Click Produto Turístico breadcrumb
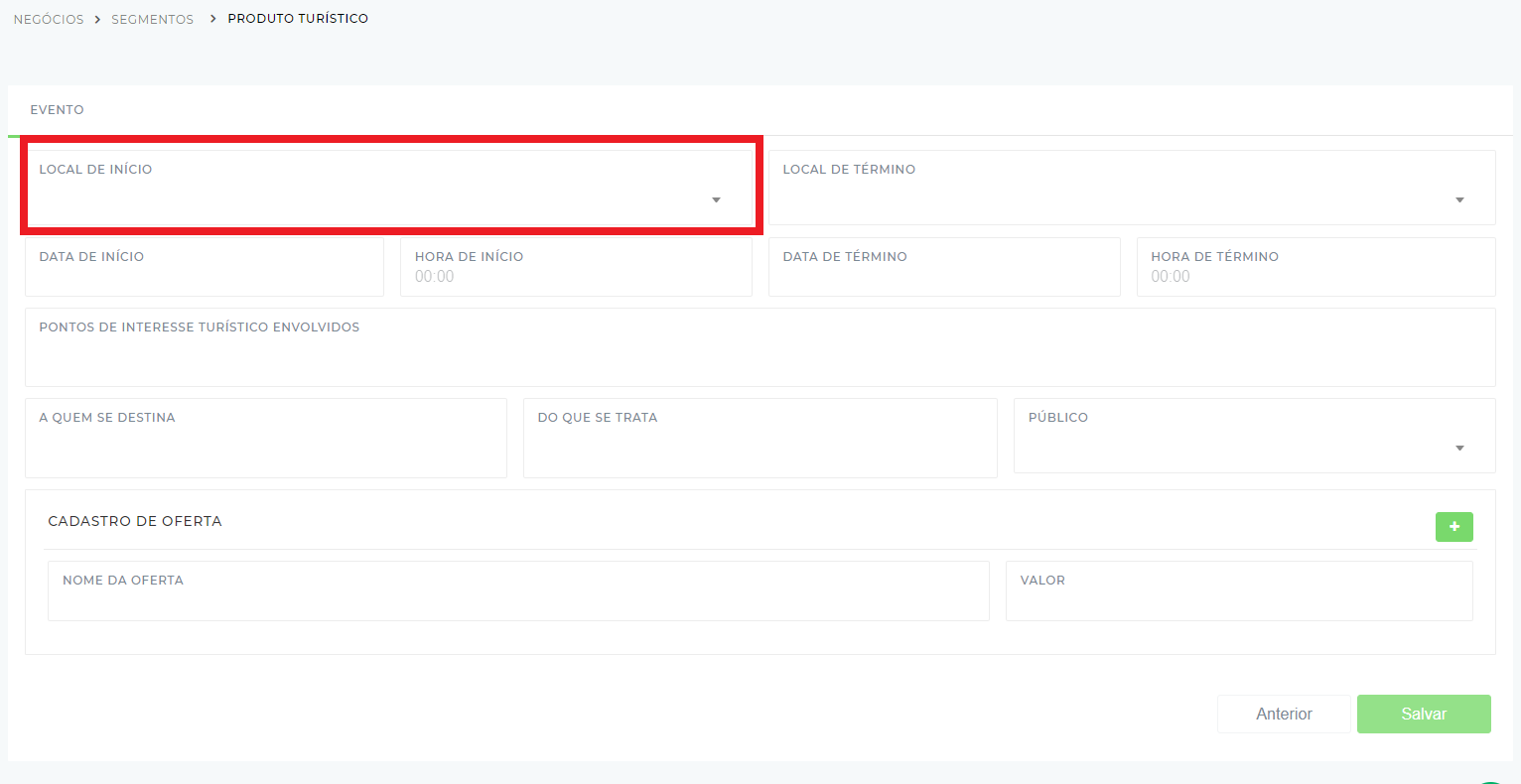The image size is (1521, 784). coord(298,19)
